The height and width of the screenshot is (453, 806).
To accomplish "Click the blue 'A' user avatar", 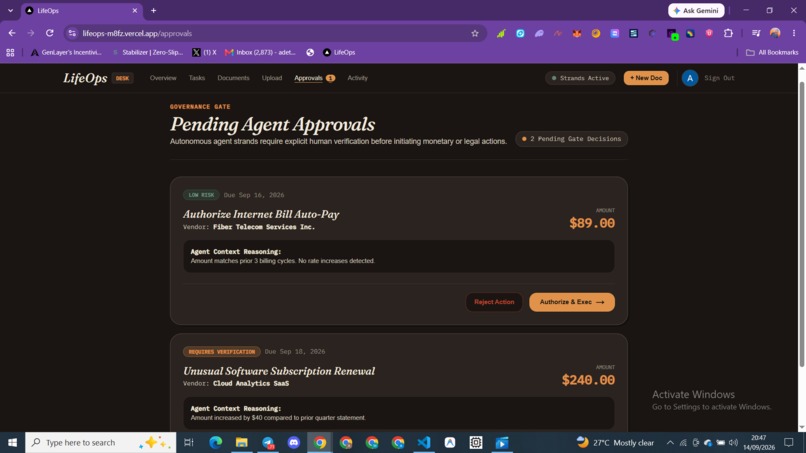I will tap(690, 78).
